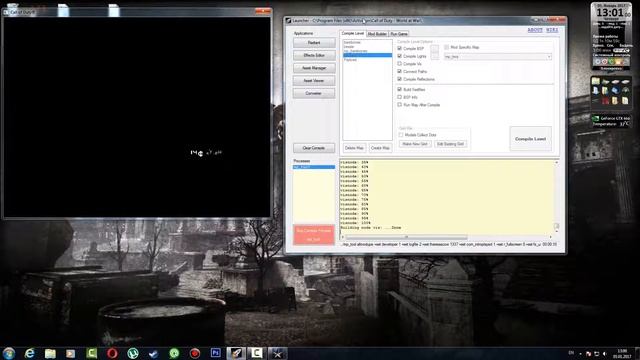
Task: Click the Converter button
Action: click(314, 93)
